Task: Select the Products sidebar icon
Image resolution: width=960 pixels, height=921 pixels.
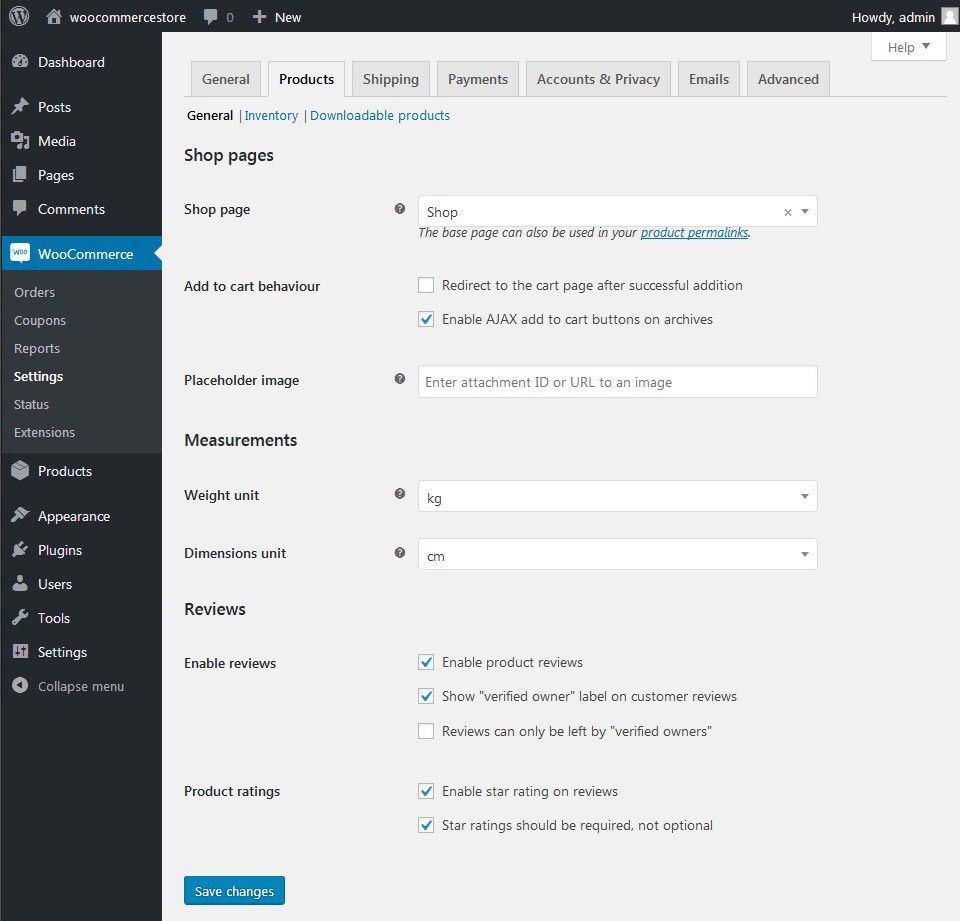Action: pos(21,471)
